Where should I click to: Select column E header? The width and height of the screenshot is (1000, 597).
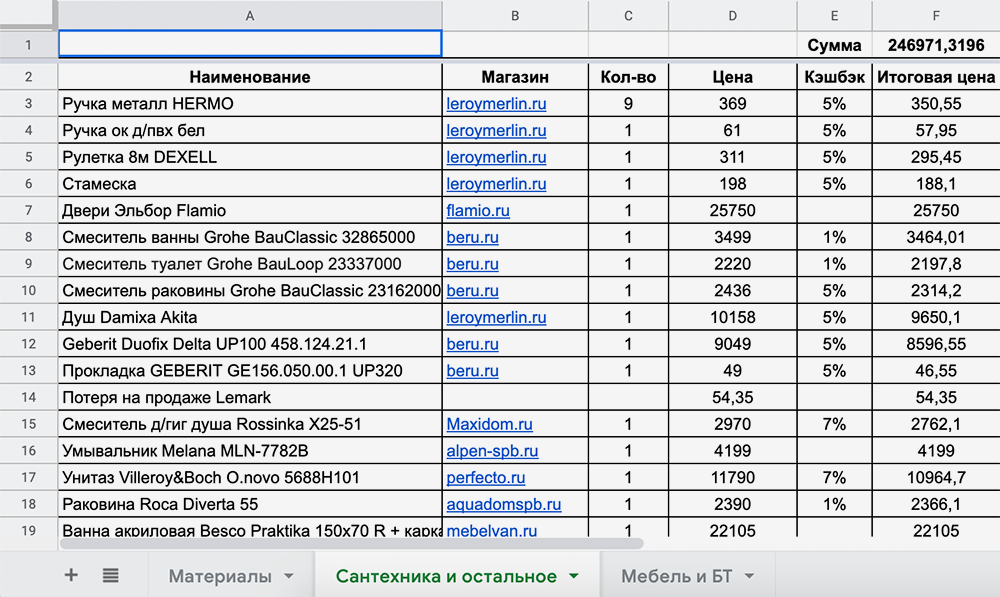(x=834, y=15)
